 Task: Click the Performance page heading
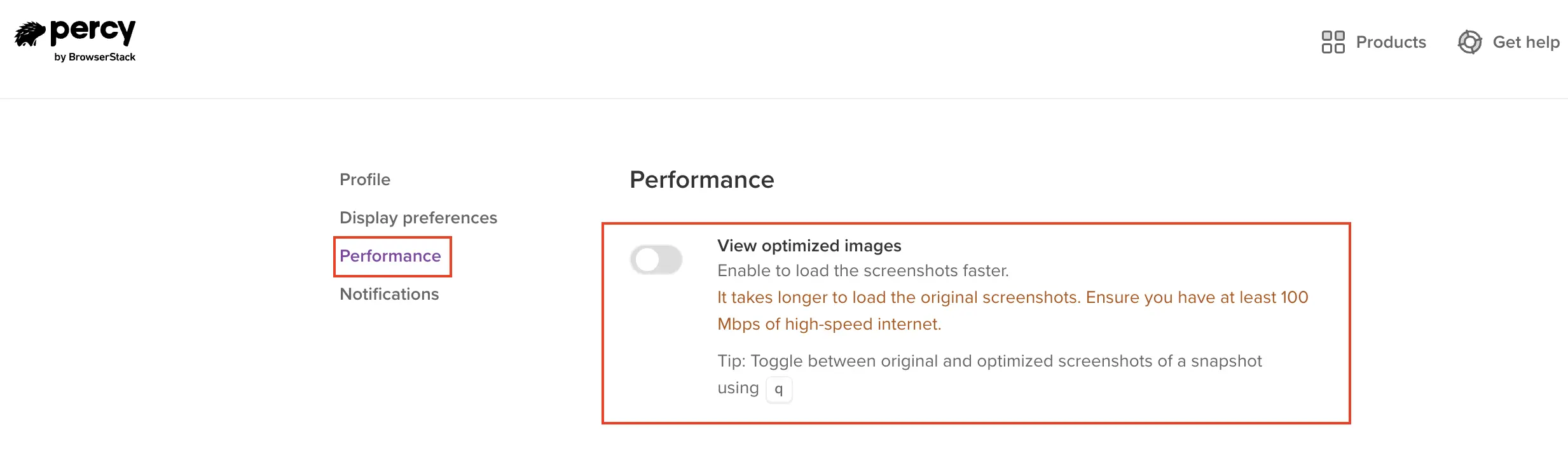pyautogui.click(x=701, y=180)
